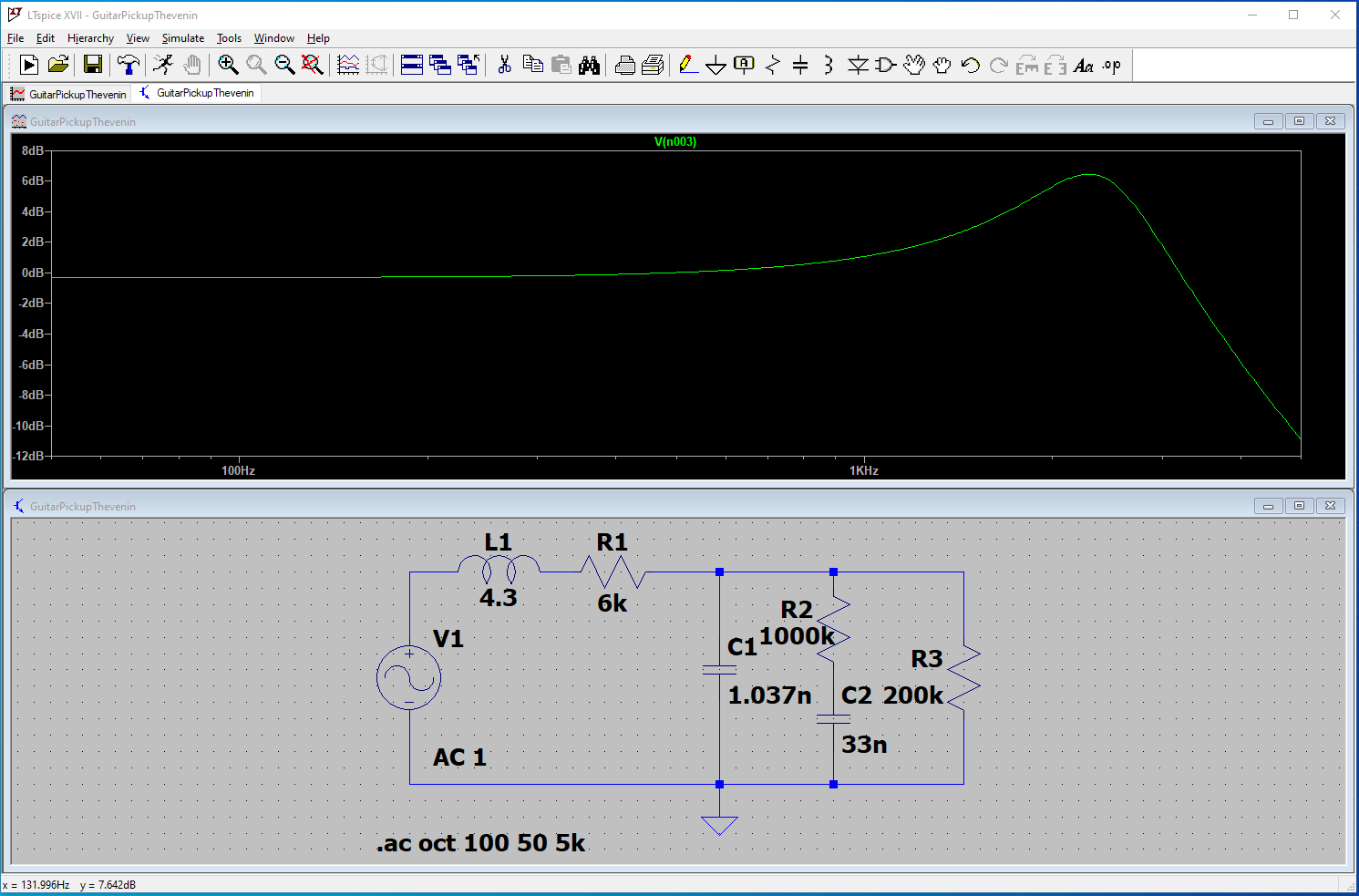Viewport: 1359px width, 896px height.
Task: Switch to the schematic GuitarPickupThevenin tab
Action: tap(197, 93)
